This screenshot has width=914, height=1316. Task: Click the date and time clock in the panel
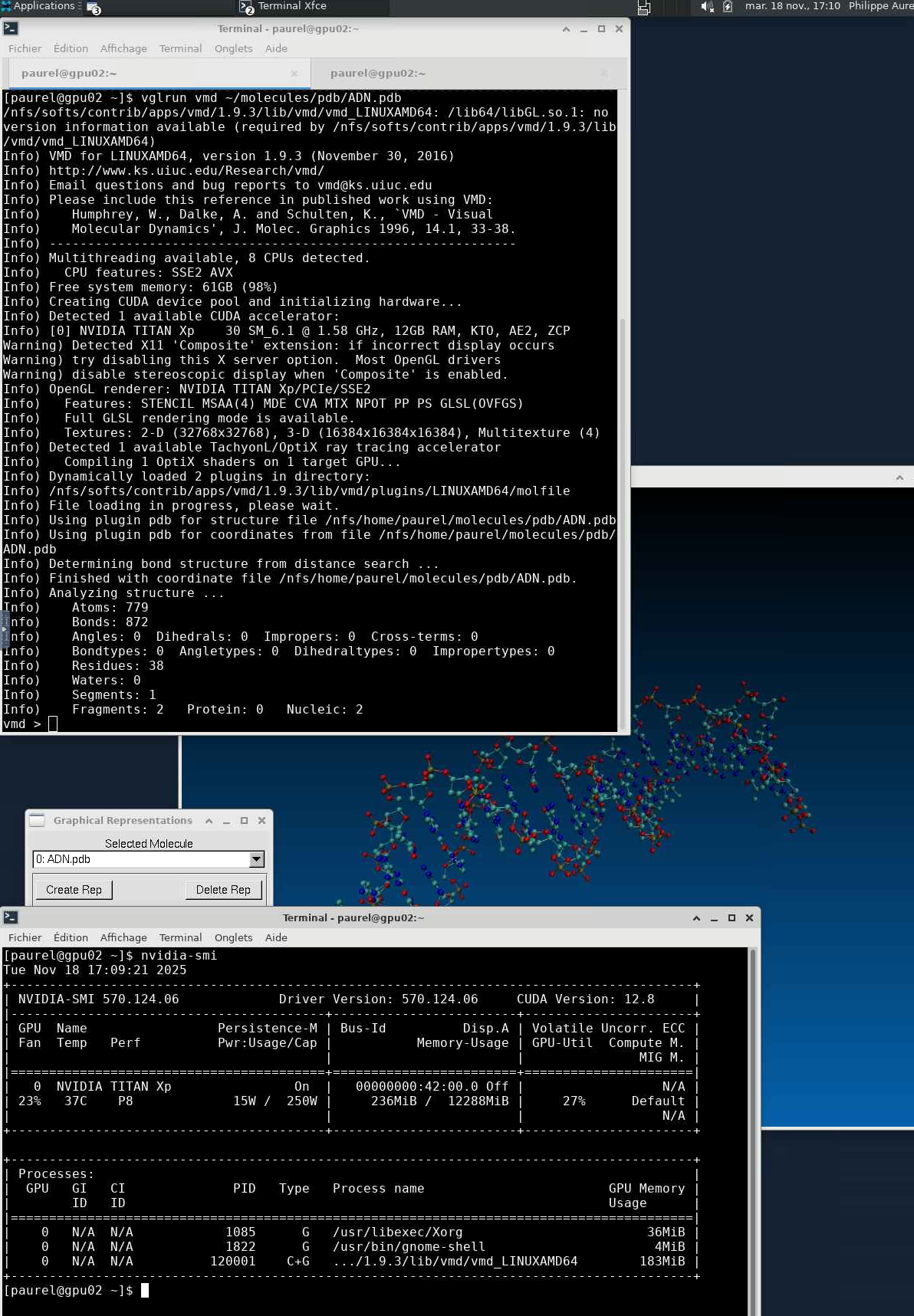point(792,6)
